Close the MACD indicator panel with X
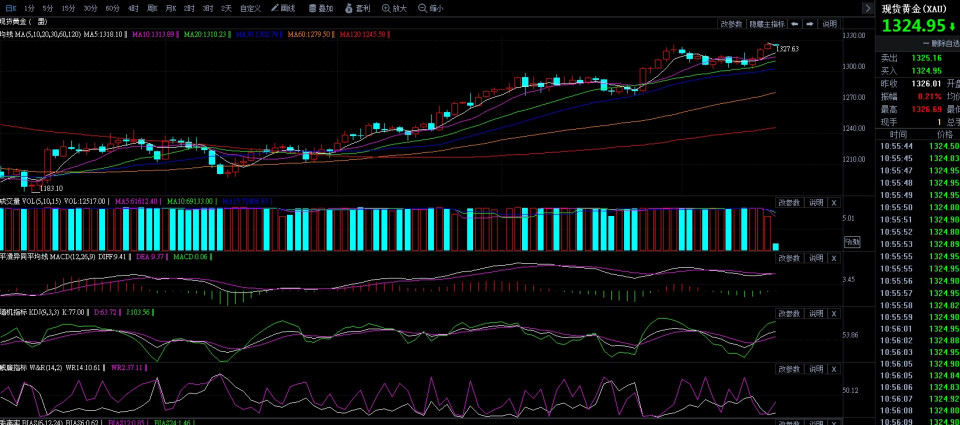Image resolution: width=960 pixels, height=425 pixels. coord(834,259)
